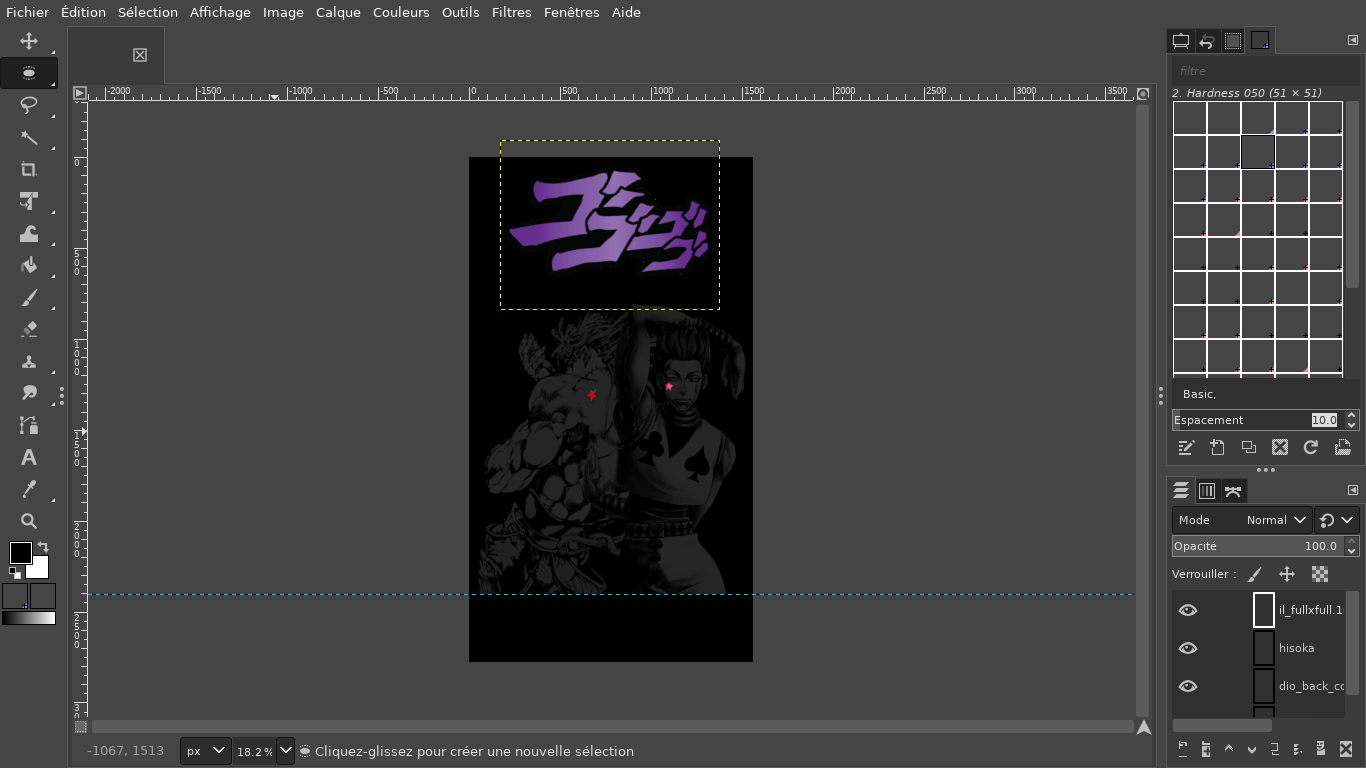The width and height of the screenshot is (1366, 768).
Task: Delete the selected brush
Action: pyautogui.click(x=1280, y=447)
